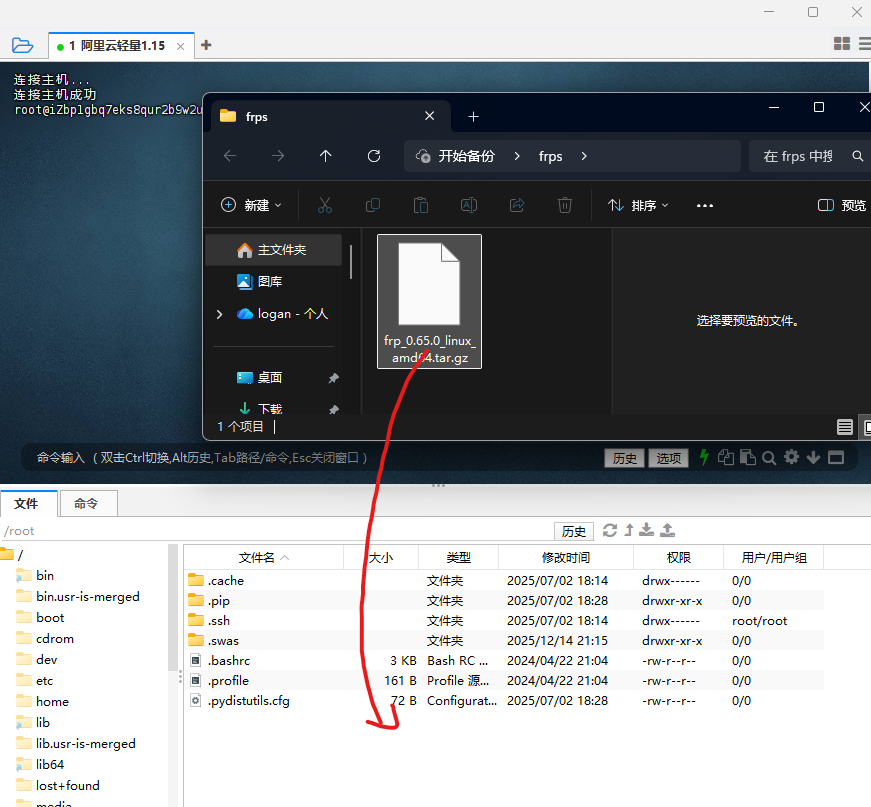Refresh the frps Explorer folder
This screenshot has width=871, height=807.
click(x=374, y=156)
